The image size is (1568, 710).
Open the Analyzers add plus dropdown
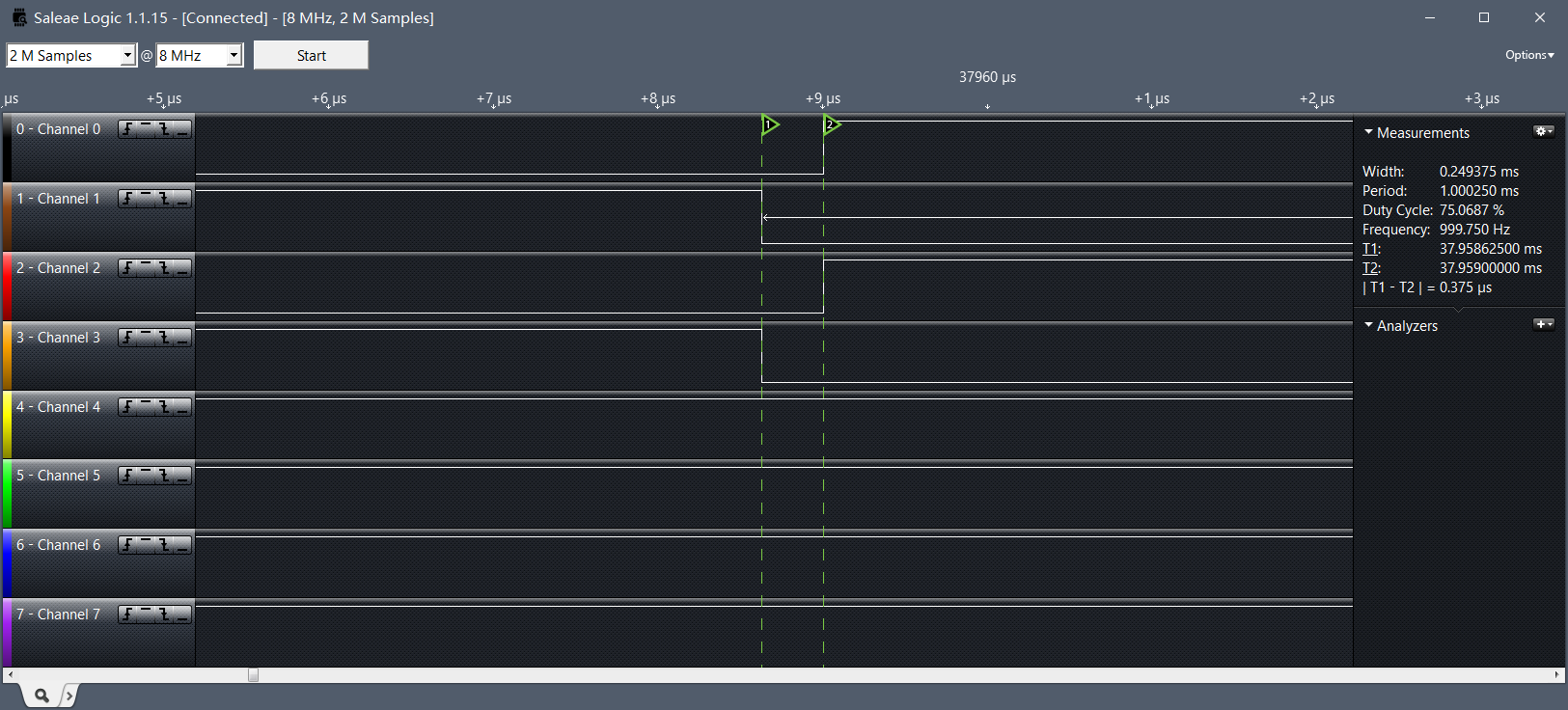pyautogui.click(x=1544, y=324)
